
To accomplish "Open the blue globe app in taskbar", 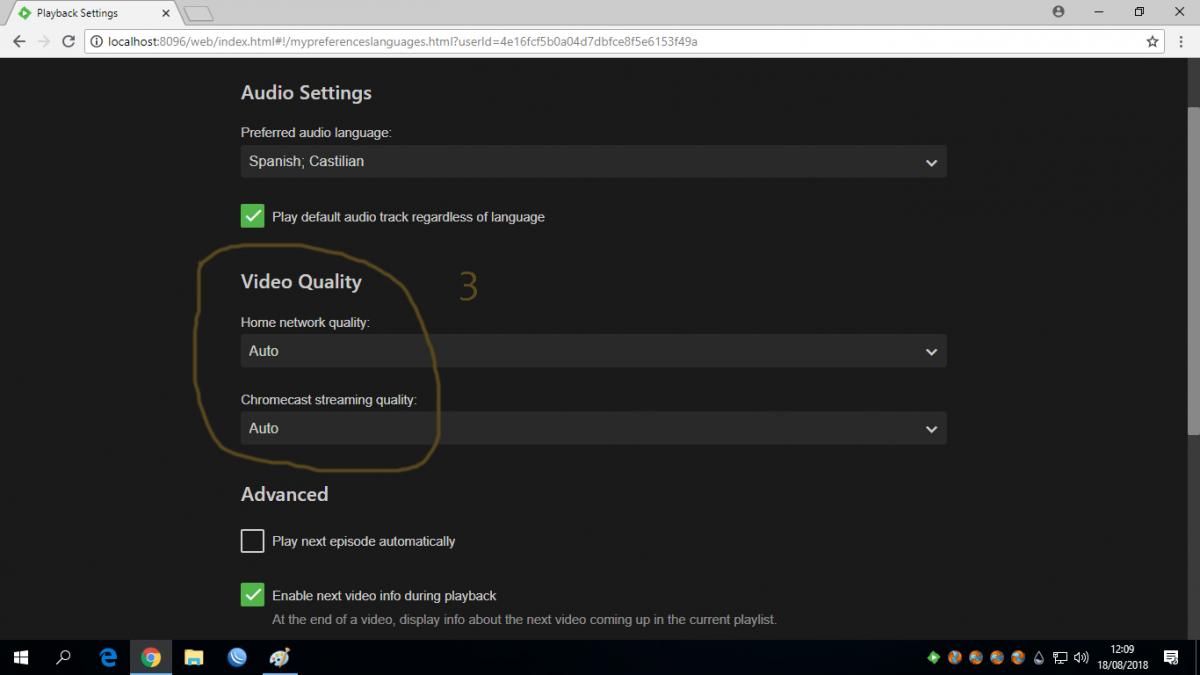I will [237, 657].
